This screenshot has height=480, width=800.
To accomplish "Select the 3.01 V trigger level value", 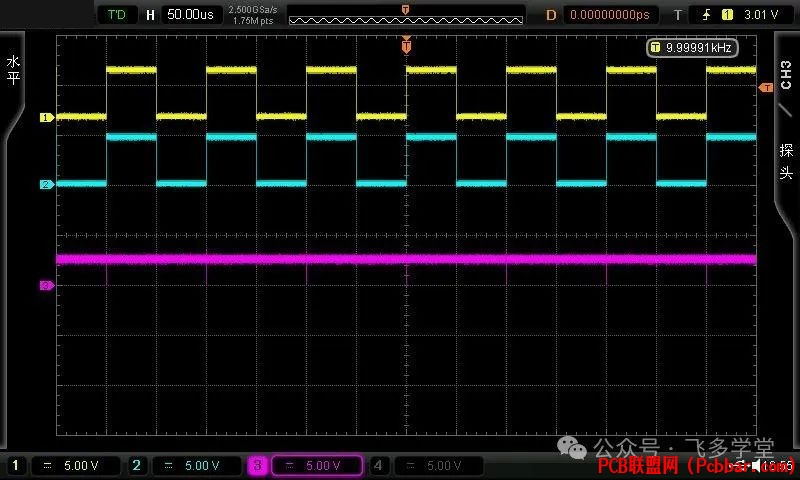I will tap(761, 15).
